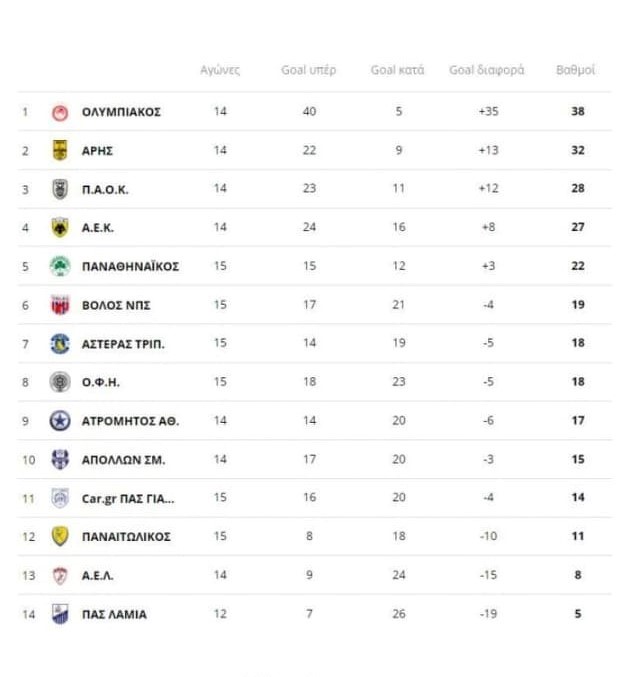Click the P.A.O.K. club crest icon
Image resolution: width=626 pixels, height=677 pixels.
coord(60,189)
